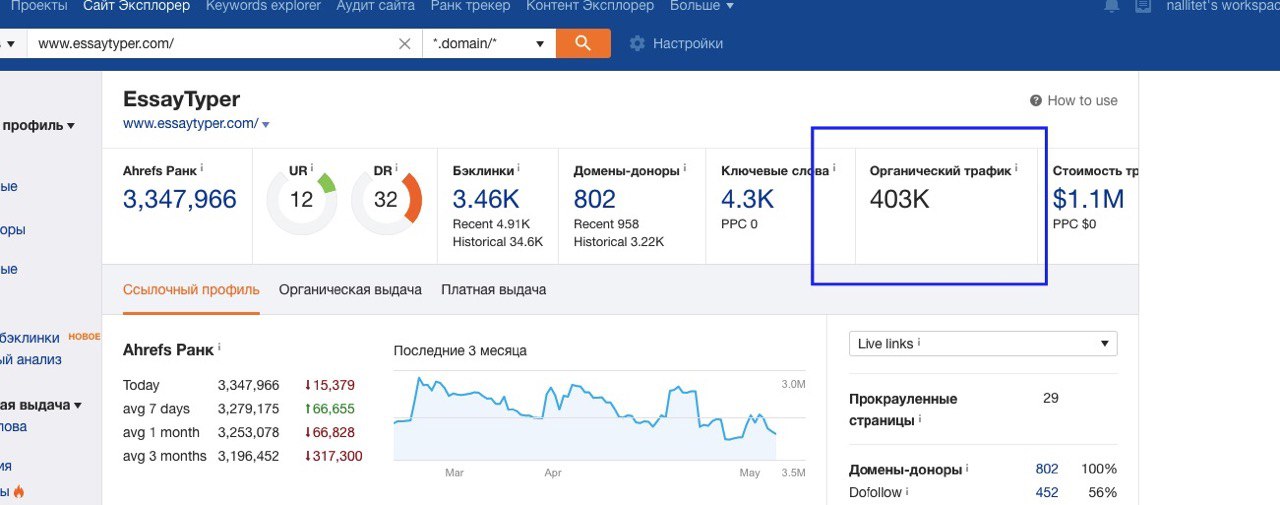Show the Бэклинки info tooltip icon
Image resolution: width=1280 pixels, height=505 pixels.
519,168
